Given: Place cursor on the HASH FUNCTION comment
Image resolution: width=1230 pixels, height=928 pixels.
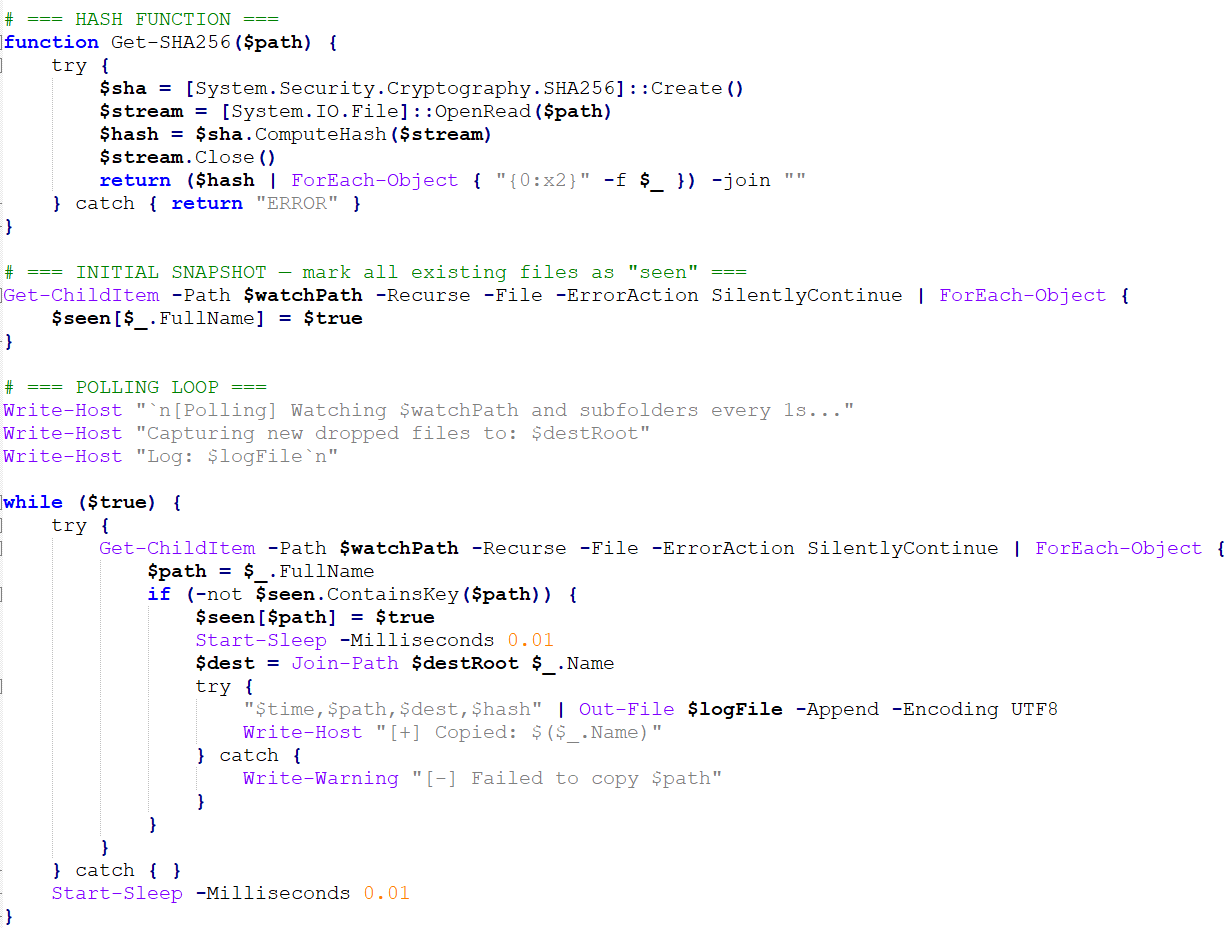Looking at the screenshot, I should (141, 19).
